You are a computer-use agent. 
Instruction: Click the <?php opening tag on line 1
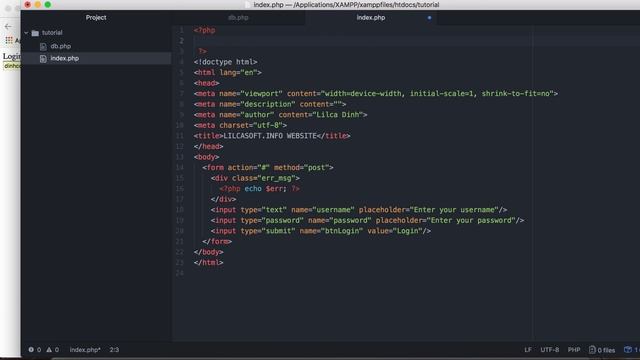[204, 30]
